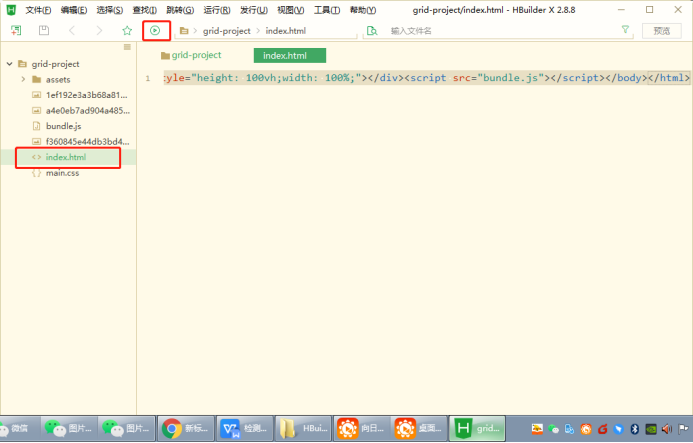The height and width of the screenshot is (443, 693).
Task: Open the 跳转(G) menu
Action: coord(180,10)
